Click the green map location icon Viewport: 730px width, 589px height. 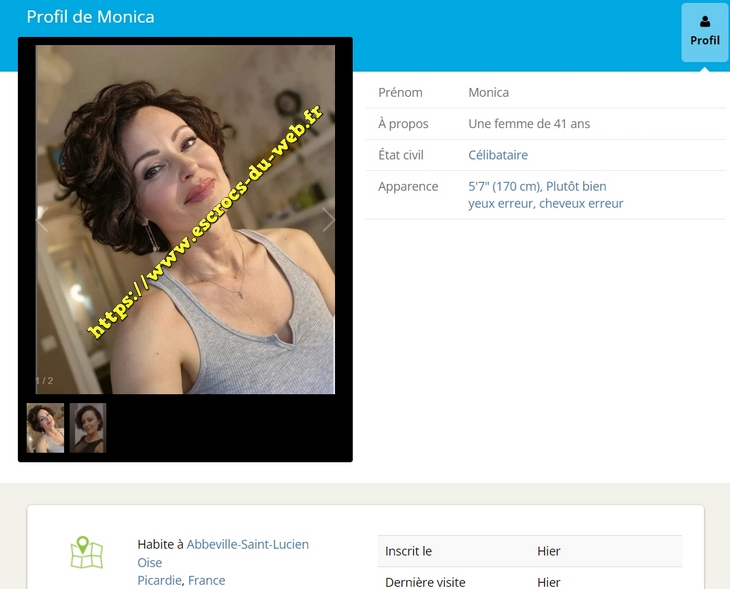coord(87,553)
